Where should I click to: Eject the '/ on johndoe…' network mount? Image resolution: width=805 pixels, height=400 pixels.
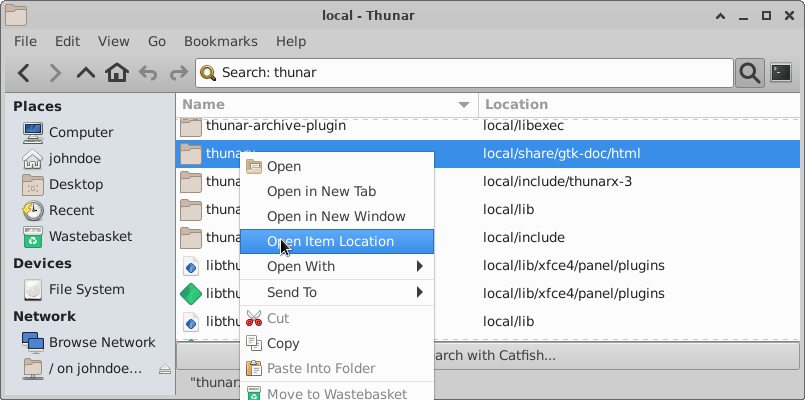pyautogui.click(x=164, y=369)
